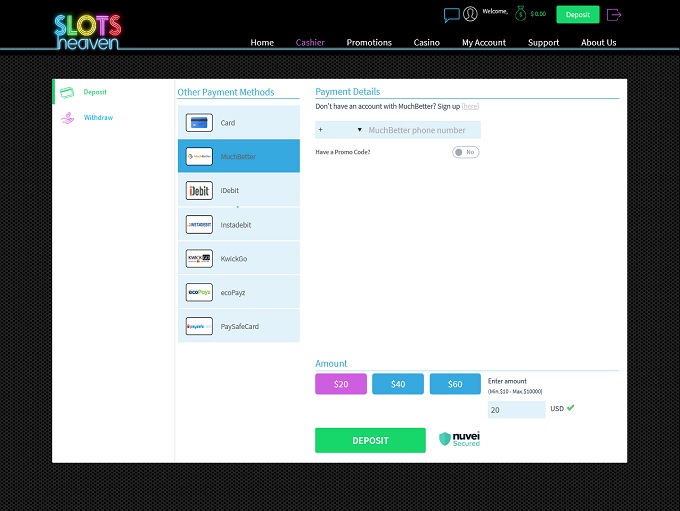Open the Cashier menu item
Image resolution: width=680 pixels, height=511 pixels.
[310, 43]
